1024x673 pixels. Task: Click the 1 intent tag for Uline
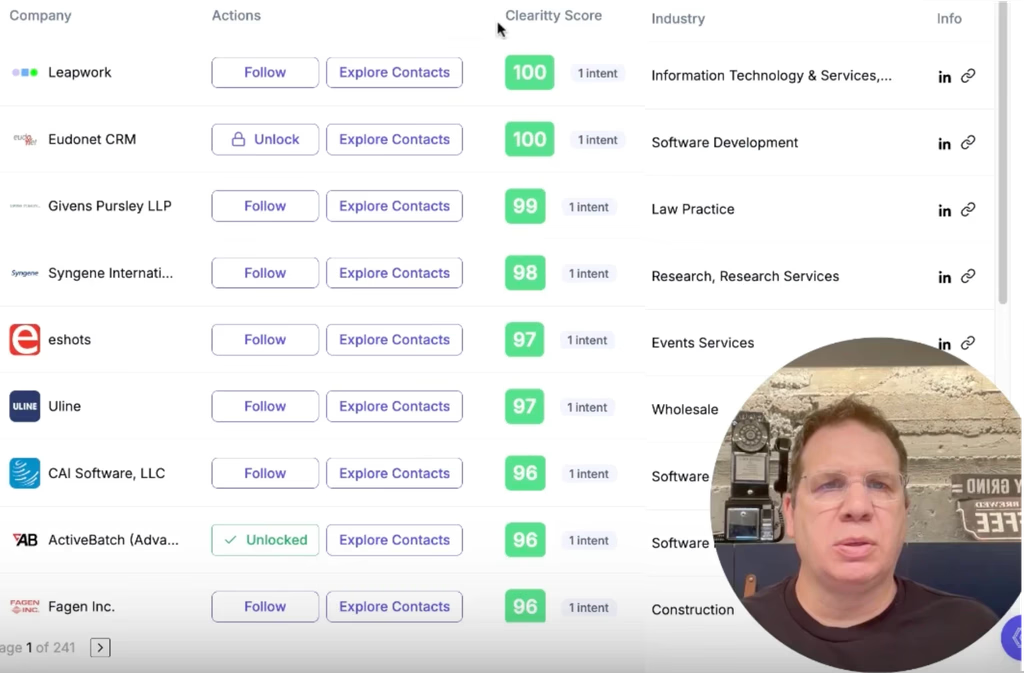point(587,407)
